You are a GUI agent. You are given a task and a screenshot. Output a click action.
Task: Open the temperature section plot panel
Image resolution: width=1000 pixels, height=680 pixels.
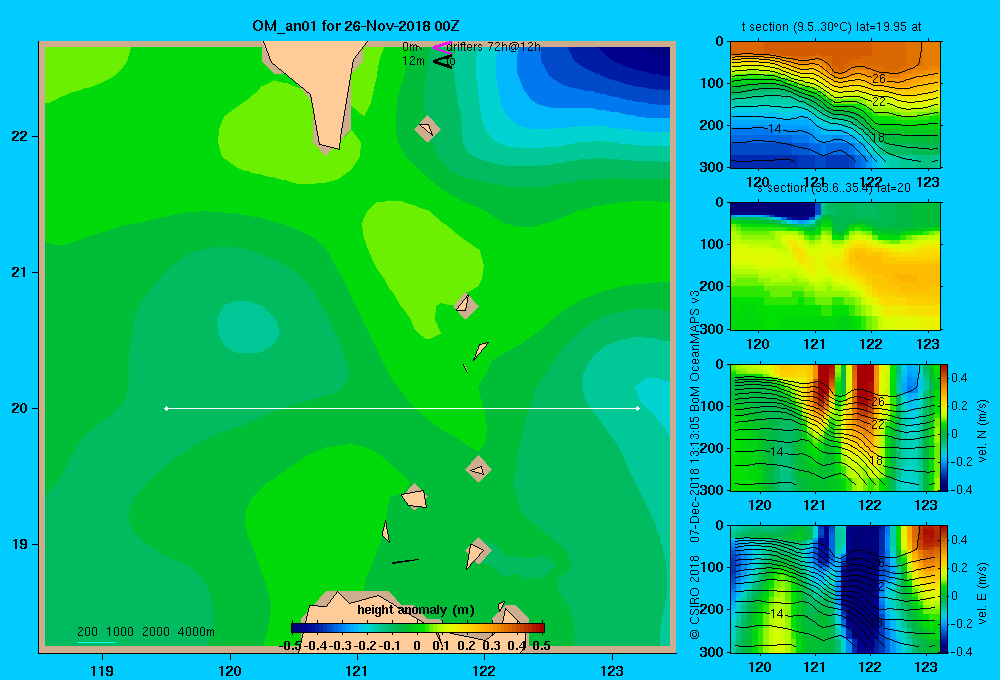[x=835, y=104]
